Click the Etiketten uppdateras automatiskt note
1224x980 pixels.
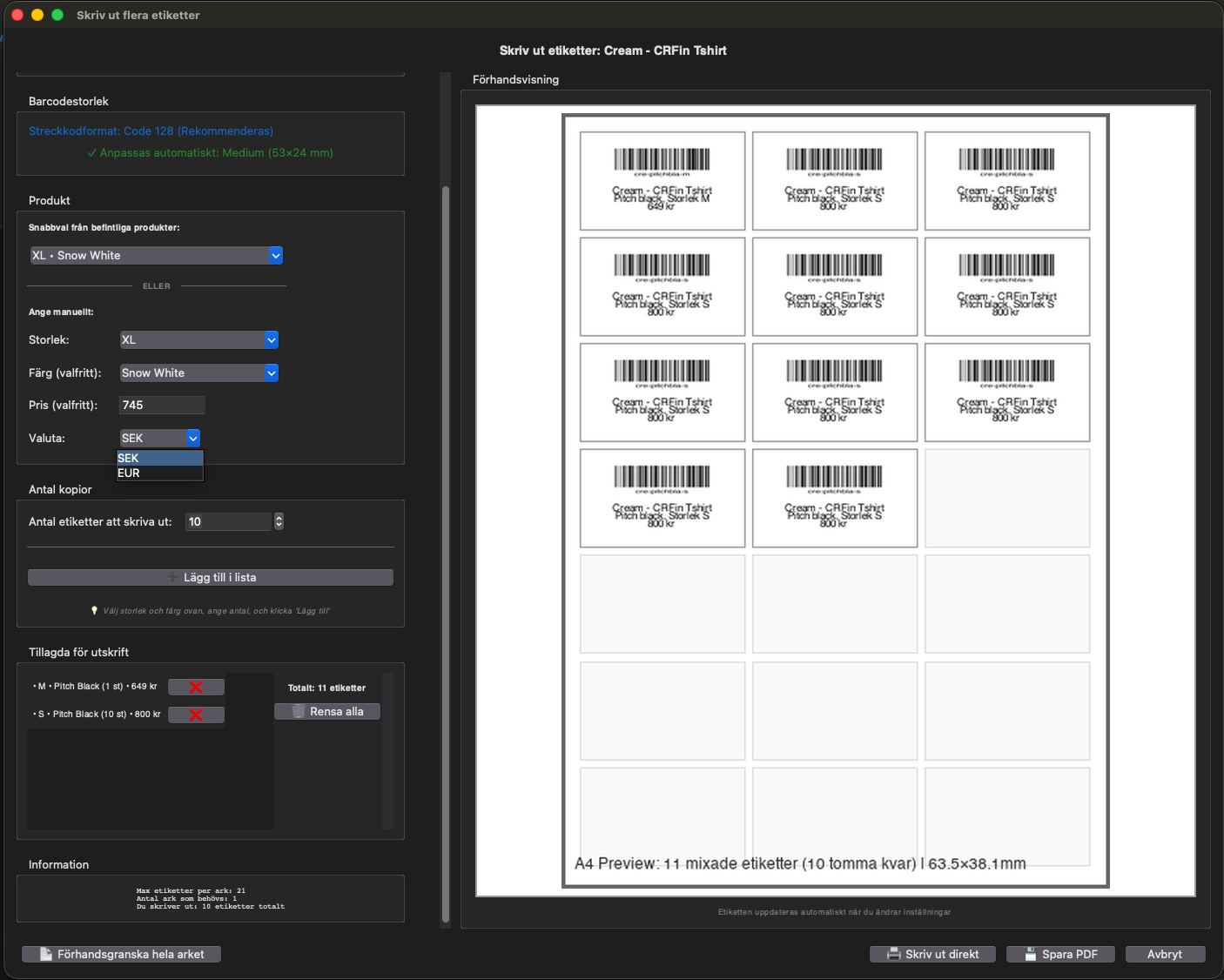(834, 912)
